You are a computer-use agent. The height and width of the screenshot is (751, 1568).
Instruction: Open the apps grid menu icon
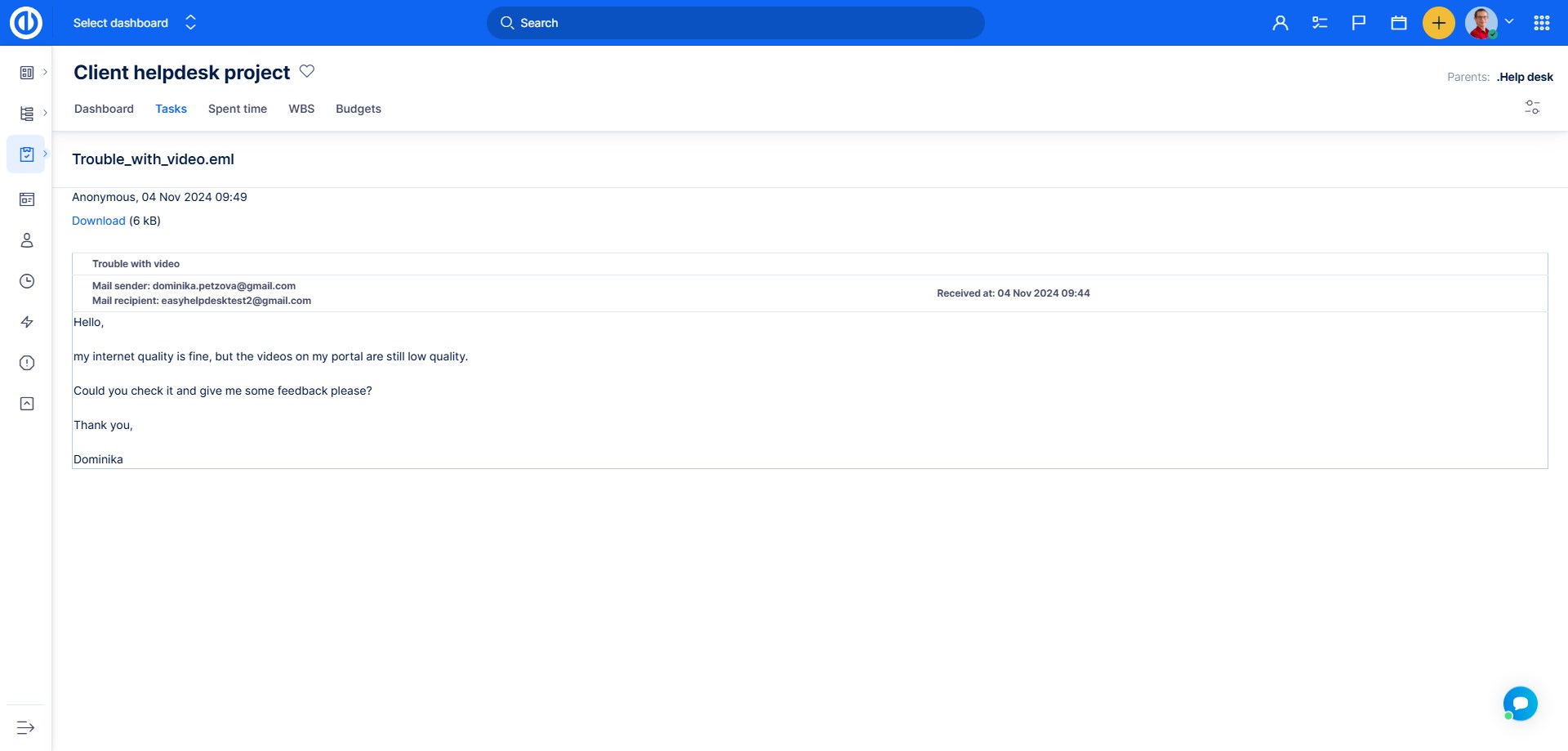pyautogui.click(x=1541, y=23)
